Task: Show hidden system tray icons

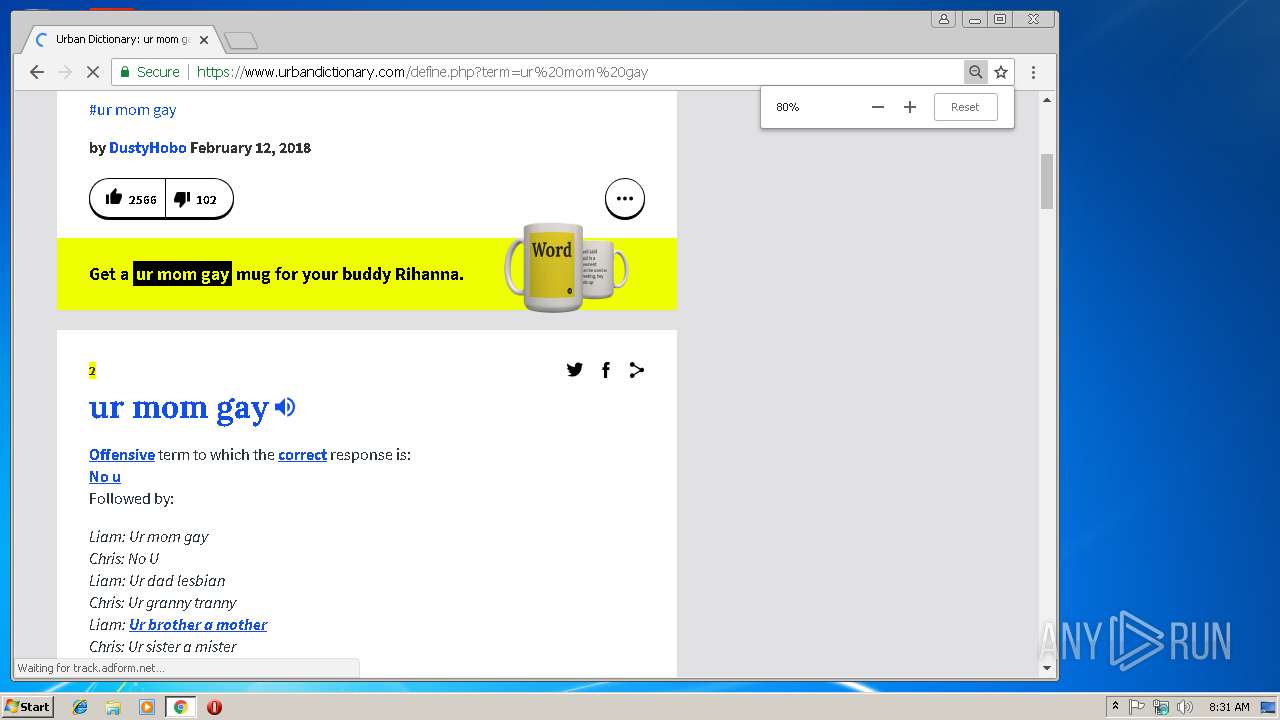Action: pos(1115,707)
